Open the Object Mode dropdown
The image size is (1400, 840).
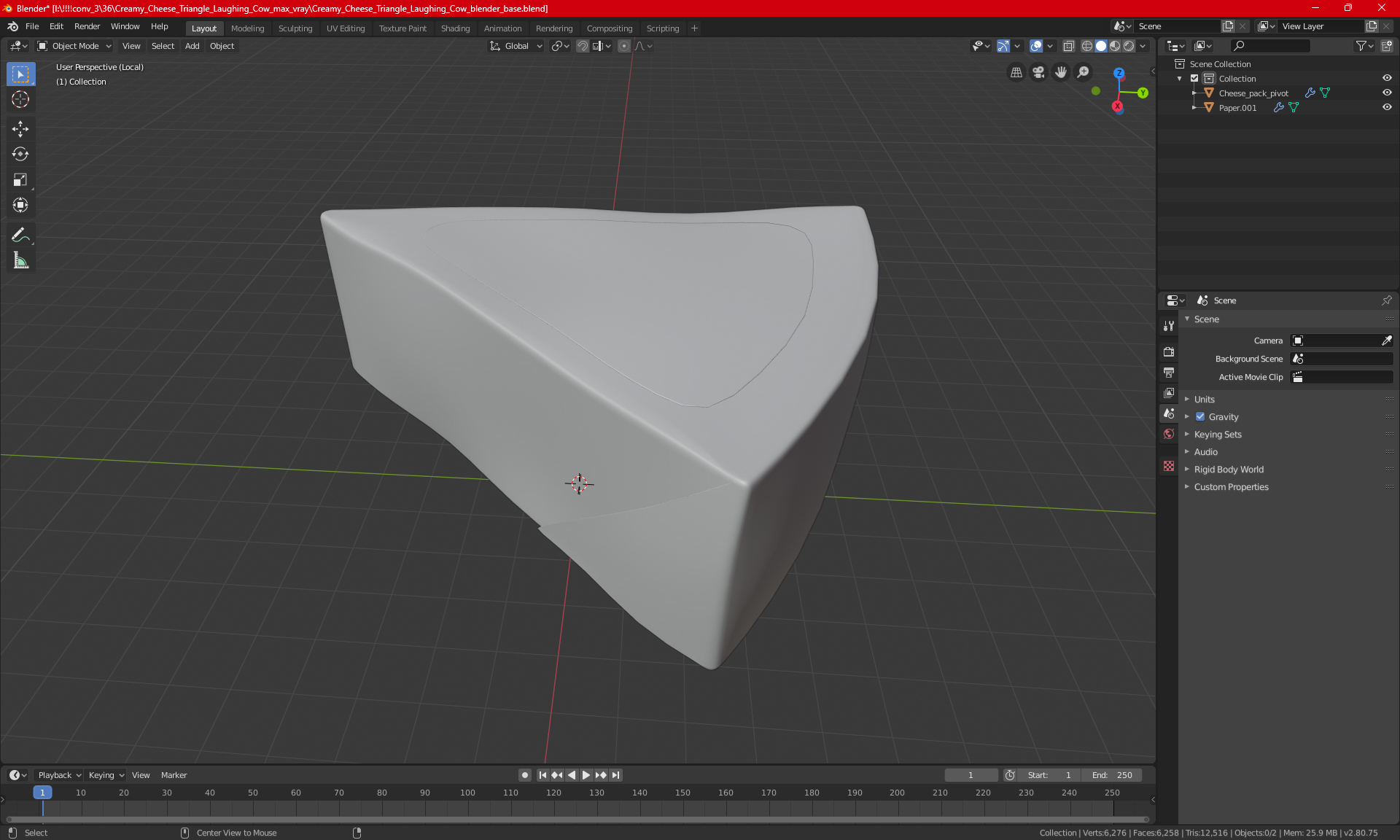(x=74, y=46)
